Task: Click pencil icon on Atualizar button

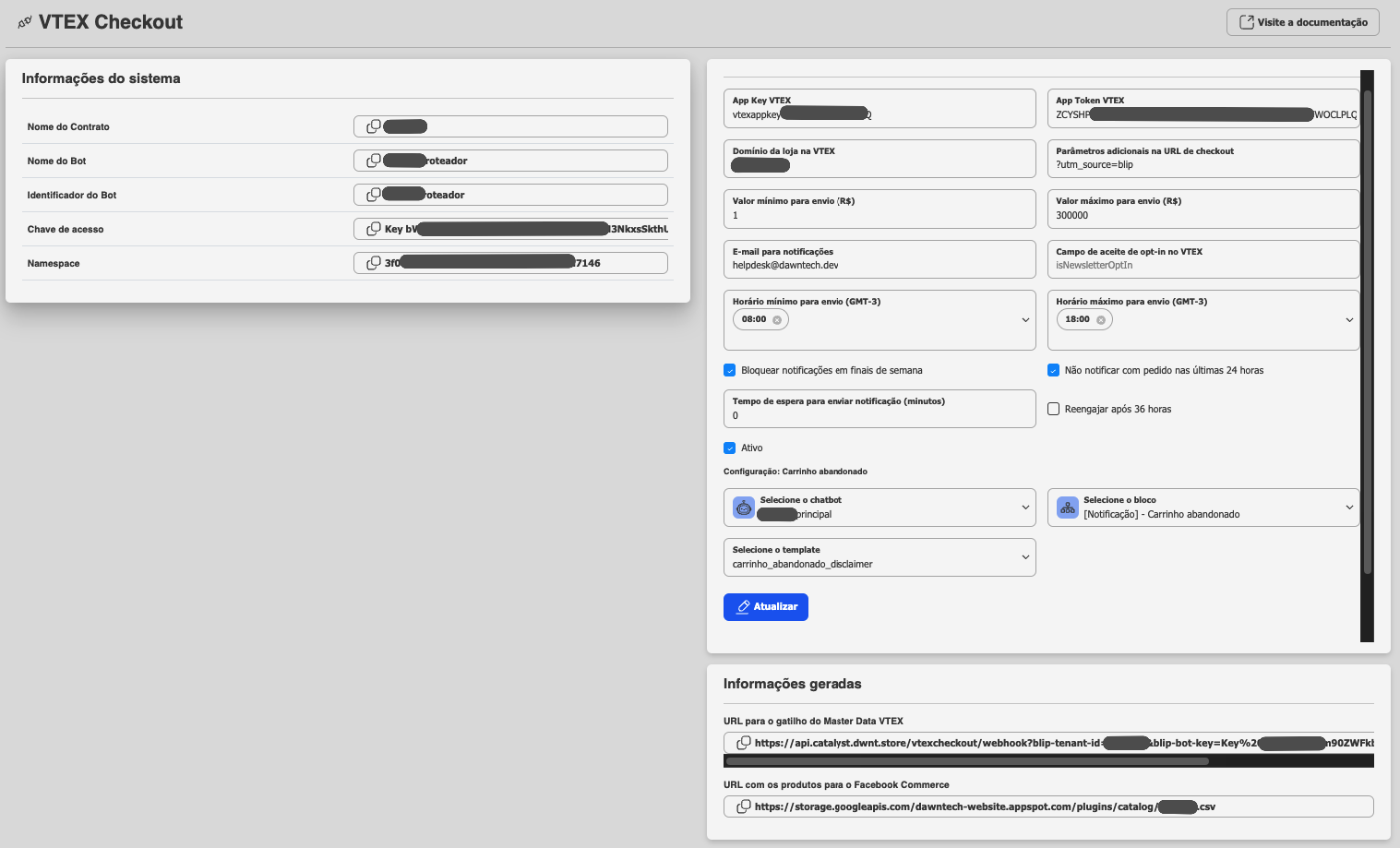Action: point(743,607)
